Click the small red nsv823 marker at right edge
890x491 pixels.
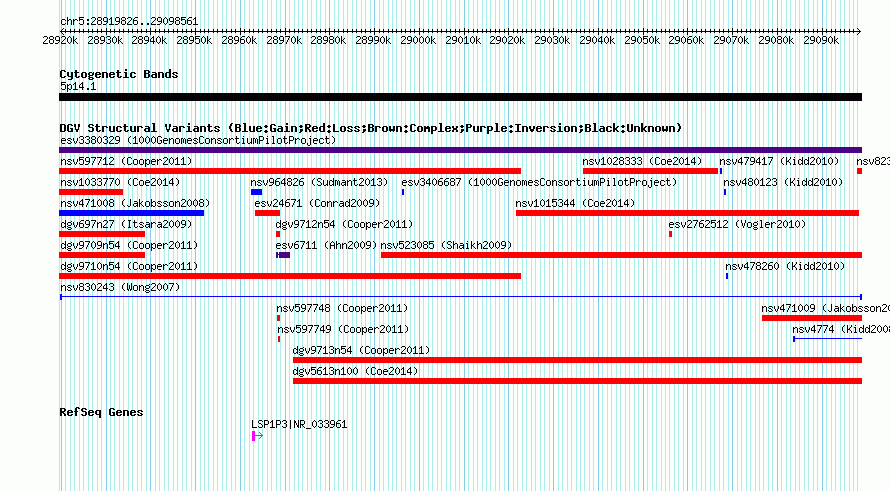point(859,171)
